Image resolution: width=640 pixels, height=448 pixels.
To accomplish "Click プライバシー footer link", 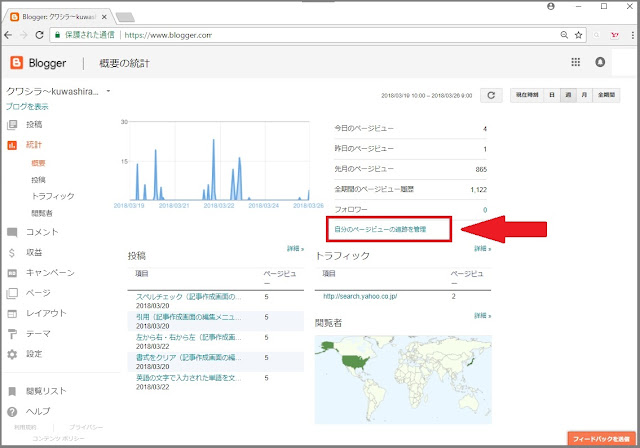I will pos(86,428).
